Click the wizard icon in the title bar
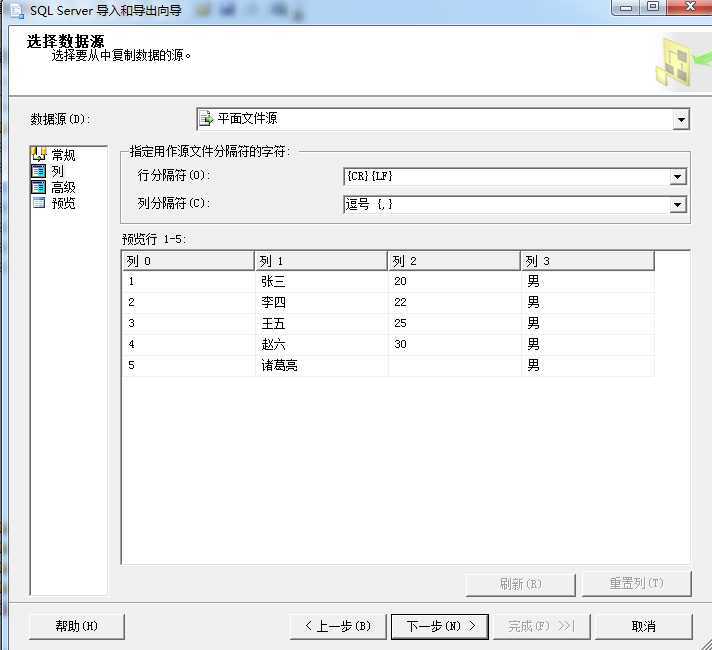712x650 pixels. [x=17, y=10]
